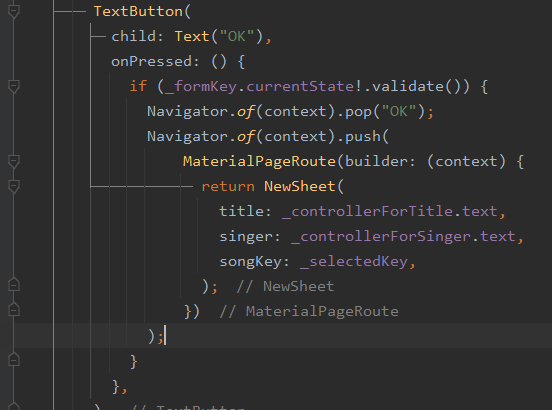
Task: Click the if keyword
Action: (x=138, y=86)
